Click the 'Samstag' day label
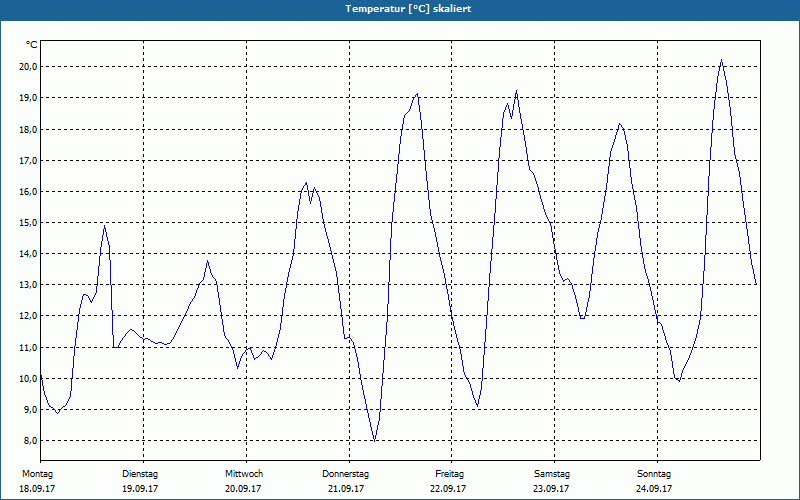 click(x=552, y=474)
